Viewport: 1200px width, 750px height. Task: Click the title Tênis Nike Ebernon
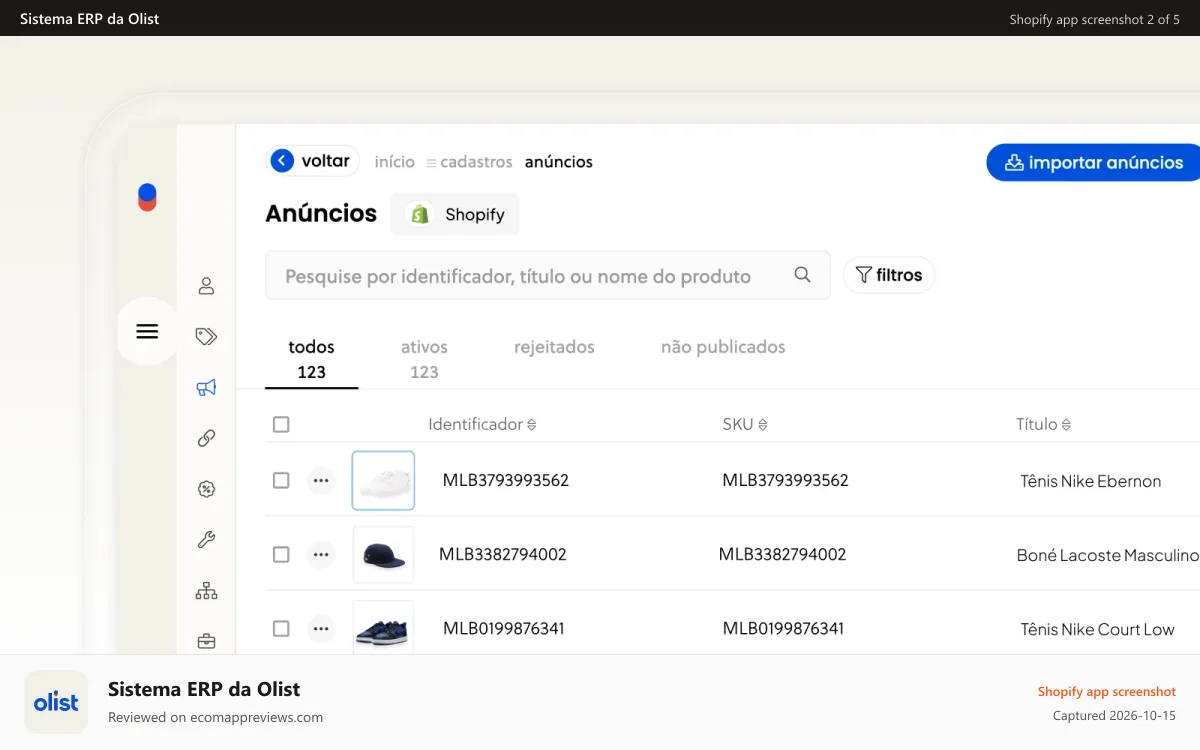[x=1091, y=481]
